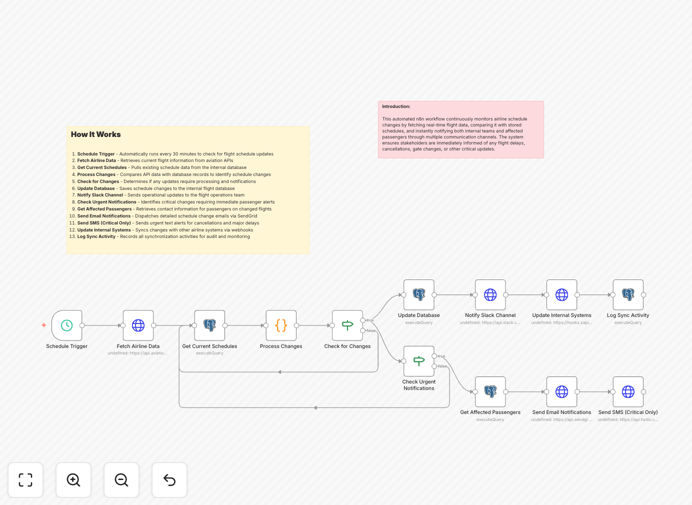Select the Get Affected Passengers Postgres node
The height and width of the screenshot is (505, 692).
click(x=490, y=392)
